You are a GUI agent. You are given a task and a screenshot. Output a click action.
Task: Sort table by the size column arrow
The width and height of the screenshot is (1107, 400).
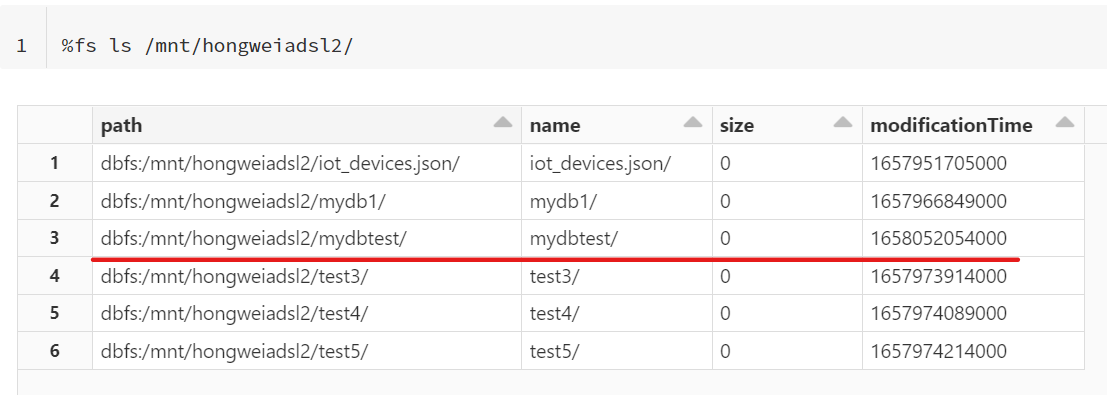click(x=843, y=122)
